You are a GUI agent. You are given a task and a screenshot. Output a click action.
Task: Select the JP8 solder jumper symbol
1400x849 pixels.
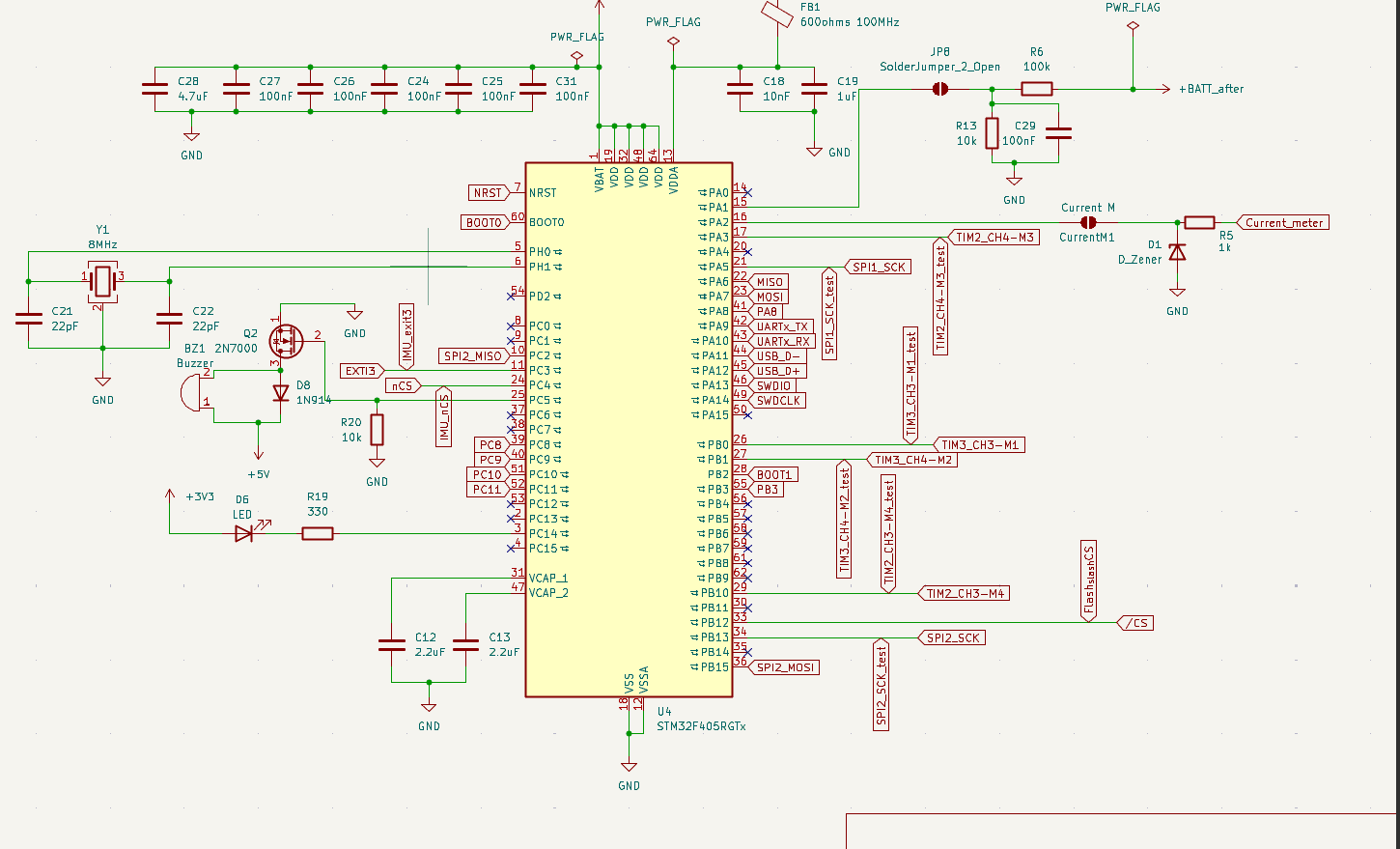(939, 89)
